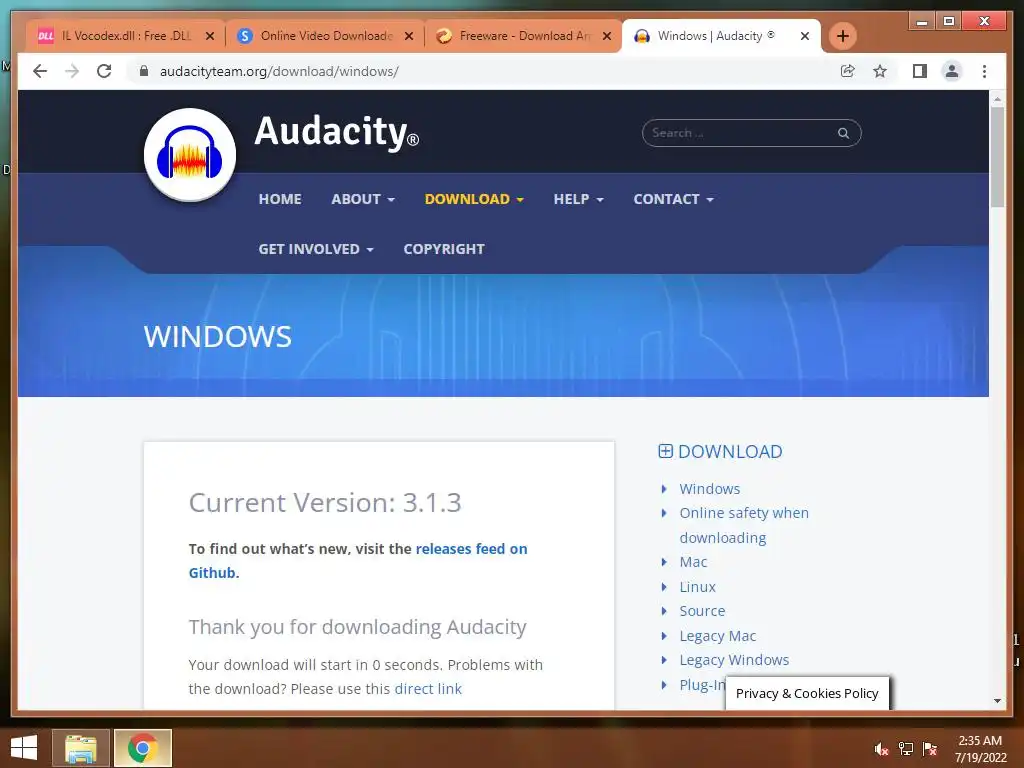Close the IL Vocodex.dll tab
1024x768 pixels.
210,36
